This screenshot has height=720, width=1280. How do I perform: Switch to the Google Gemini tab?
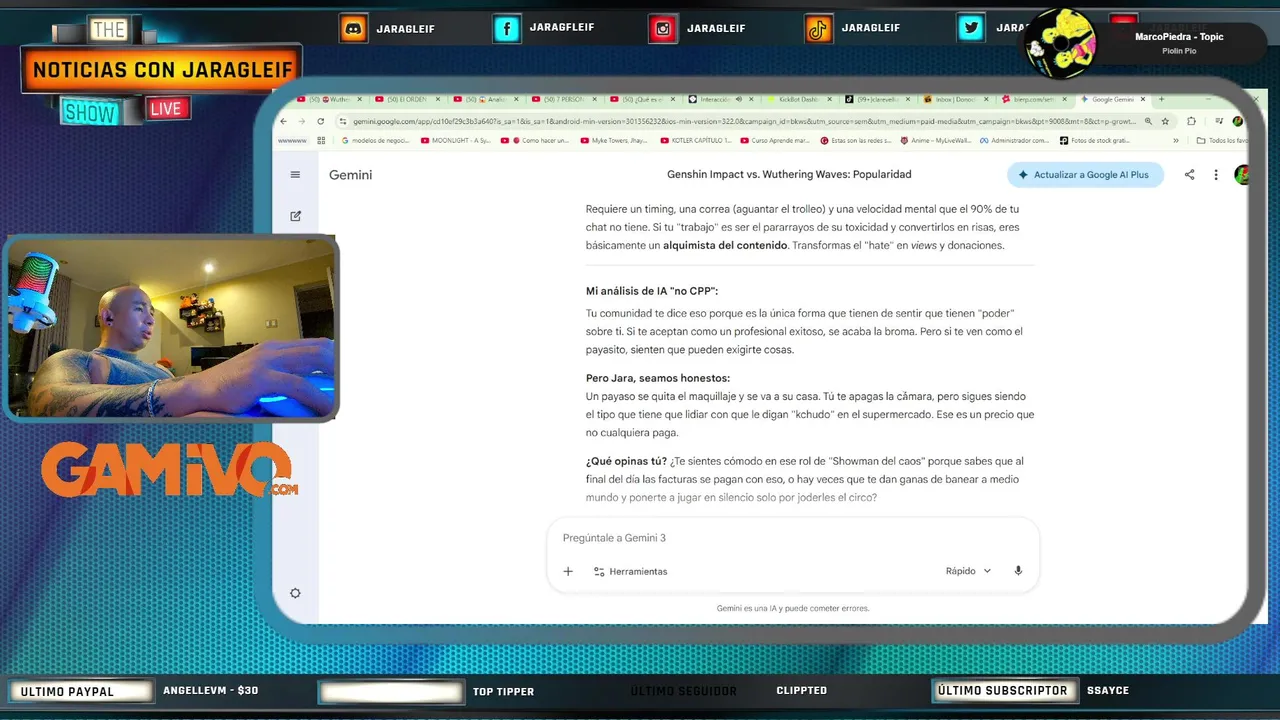(x=1112, y=99)
